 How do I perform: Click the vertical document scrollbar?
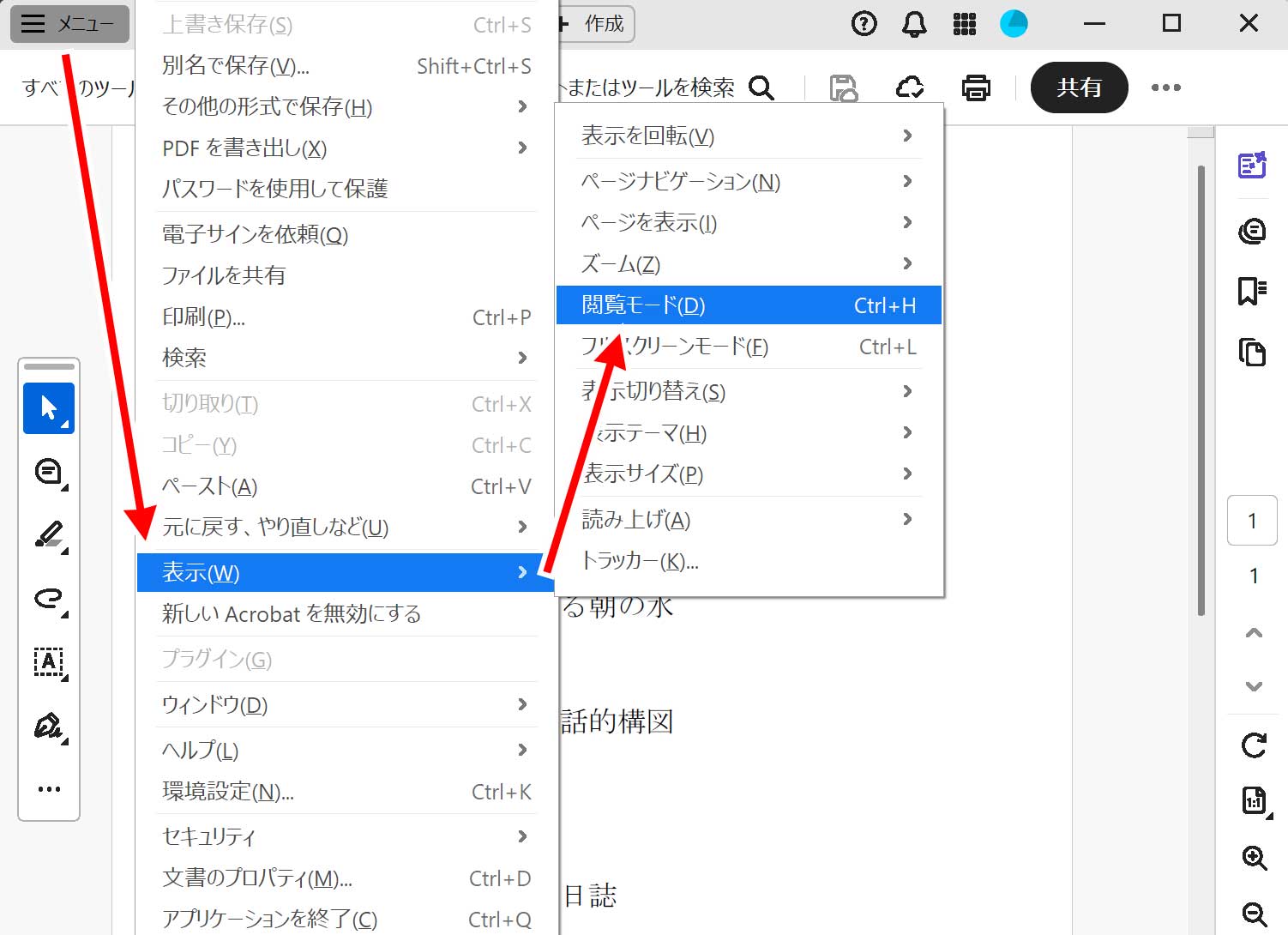[1201, 390]
